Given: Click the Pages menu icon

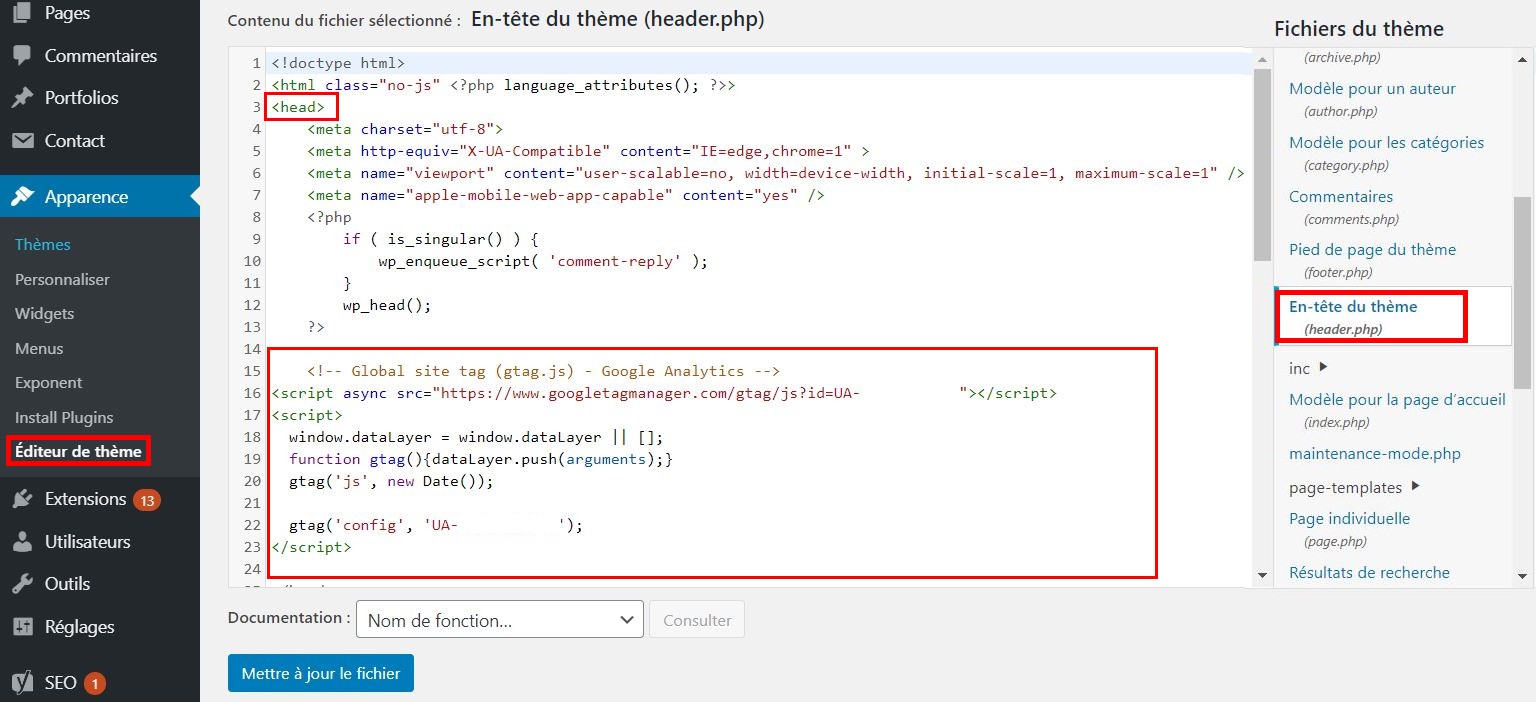Looking at the screenshot, I should click(22, 13).
